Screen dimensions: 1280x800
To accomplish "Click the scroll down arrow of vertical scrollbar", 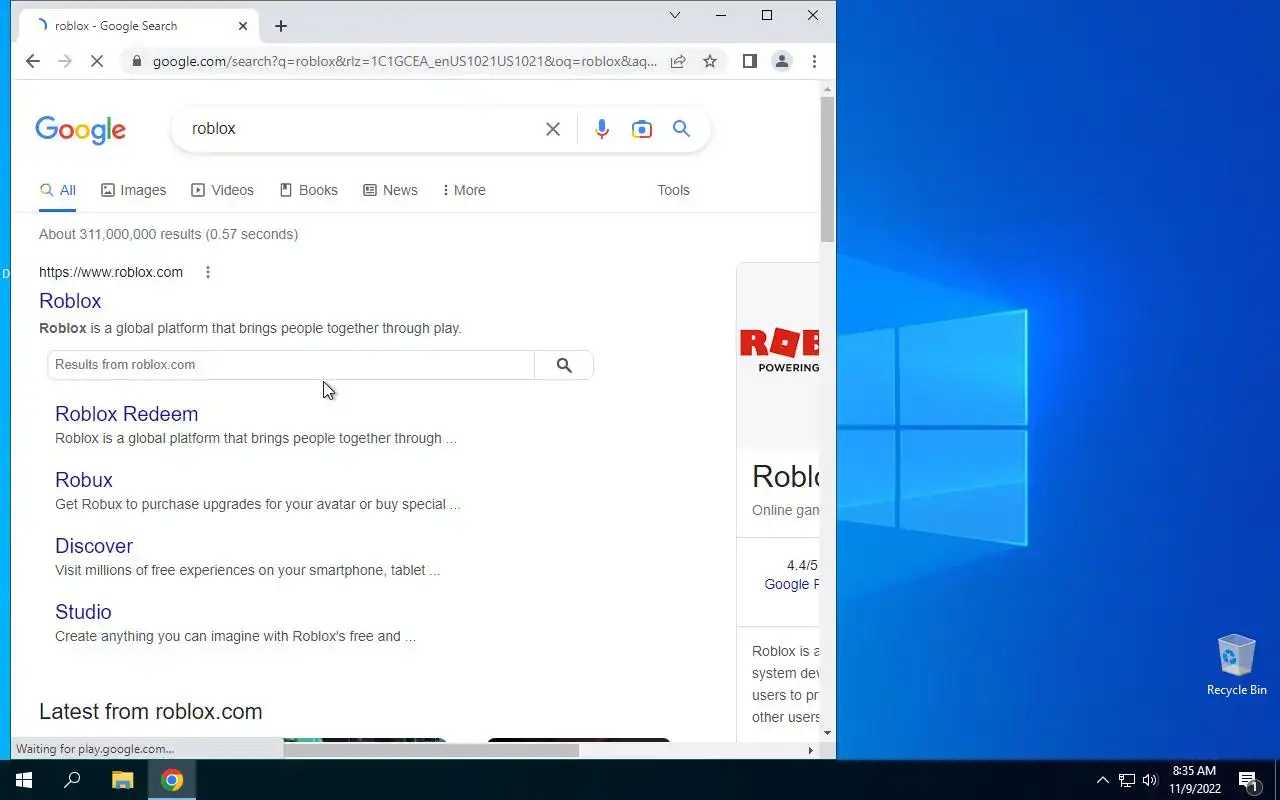I will pyautogui.click(x=827, y=732).
